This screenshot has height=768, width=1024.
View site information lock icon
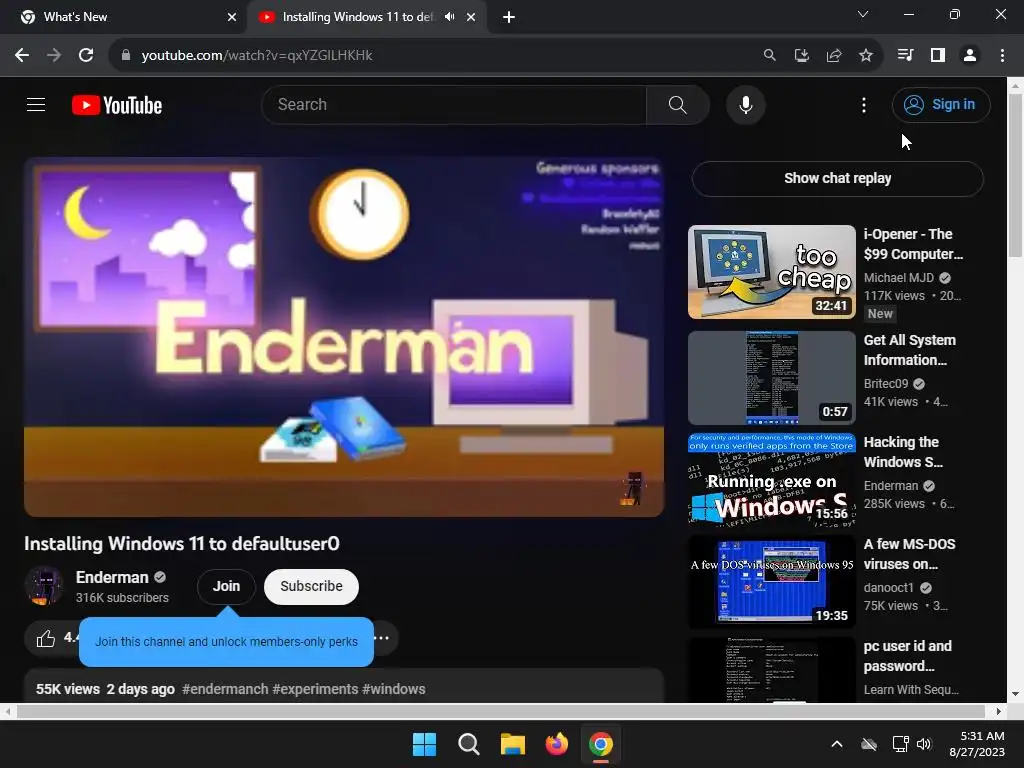126,56
